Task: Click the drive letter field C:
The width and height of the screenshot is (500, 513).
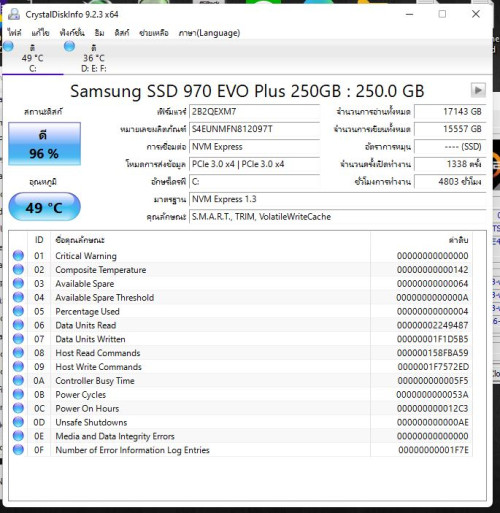Action: (255, 182)
